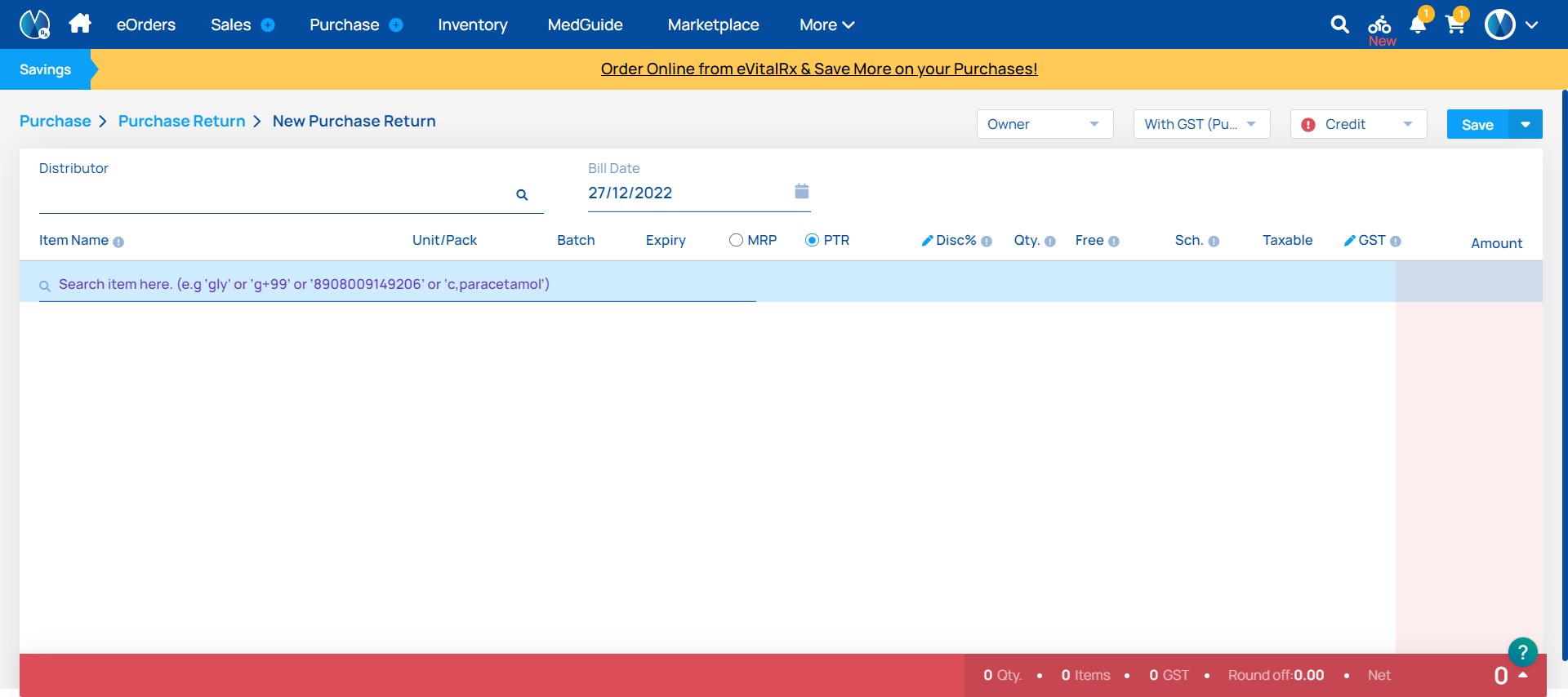Open the Marketplace menu
Image resolution: width=1568 pixels, height=697 pixels.
pos(713,25)
